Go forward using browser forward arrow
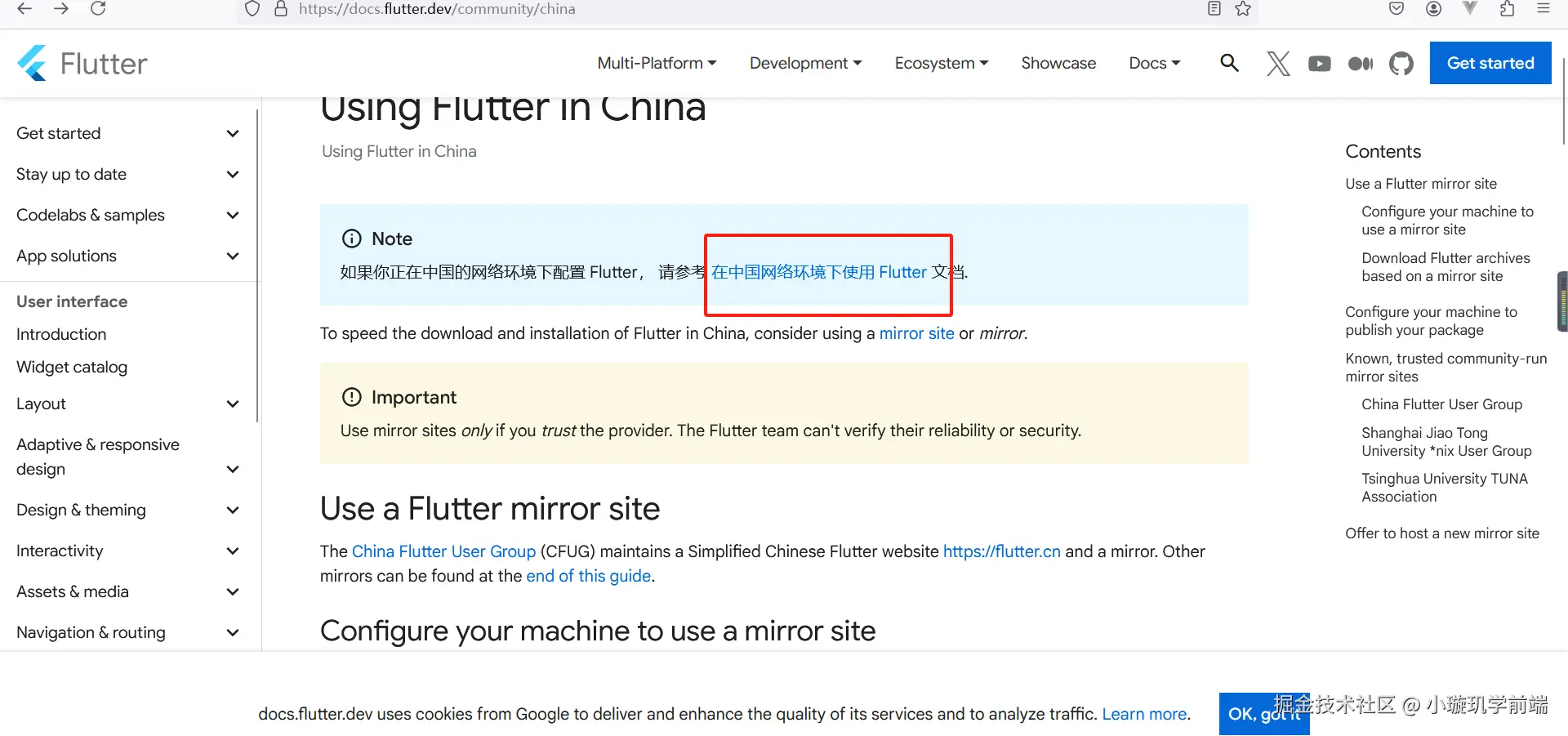Image resolution: width=1568 pixels, height=736 pixels. point(61,9)
